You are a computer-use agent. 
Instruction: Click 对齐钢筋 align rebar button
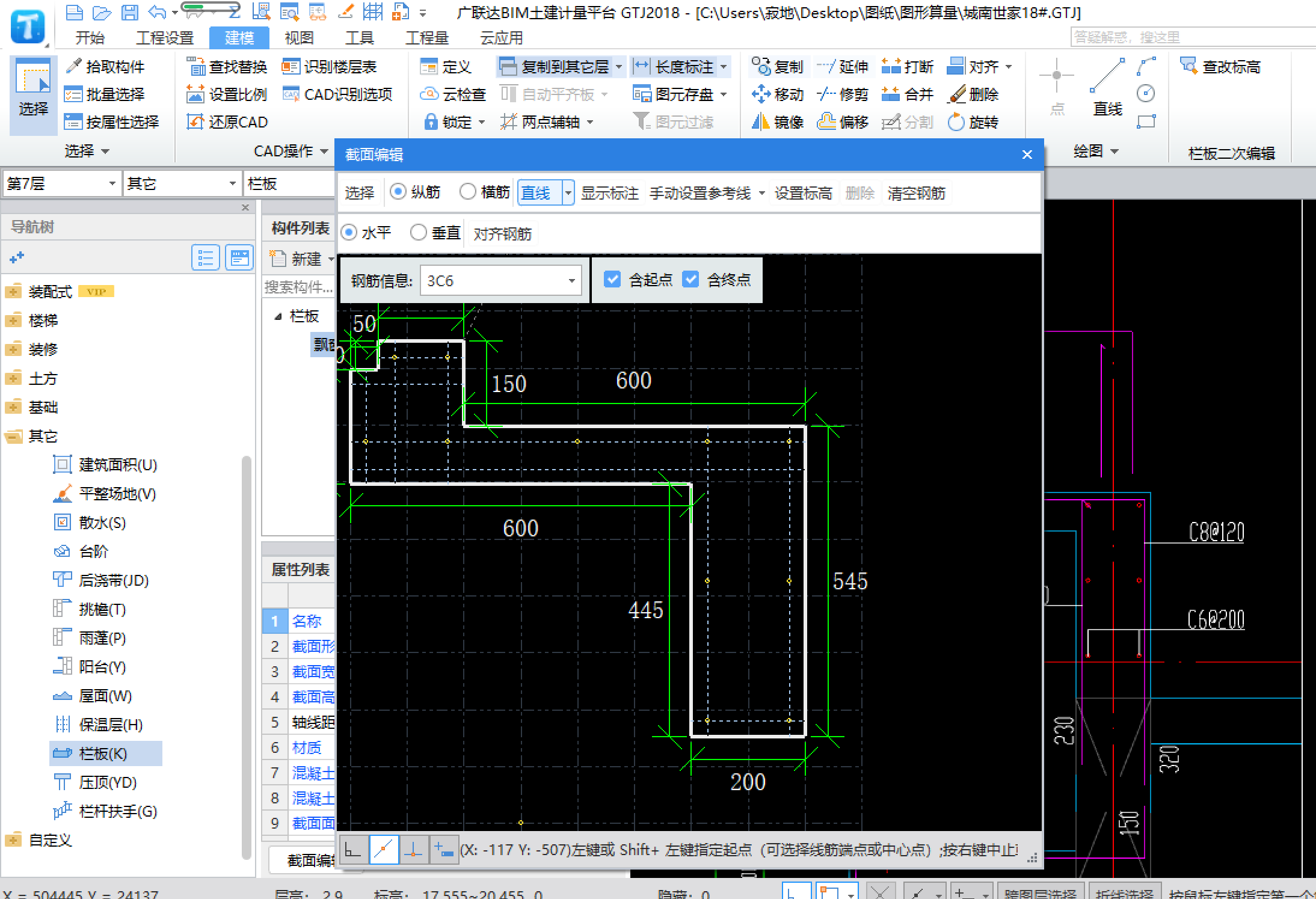click(502, 233)
